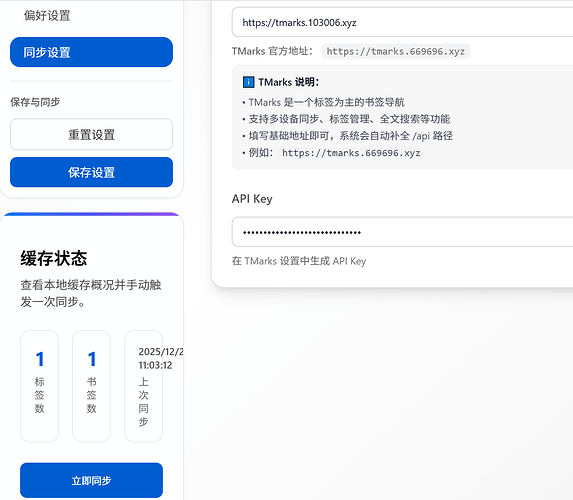The image size is (573, 500).
Task: Click hint text 在 TMarks 设置中生成 API Key
Action: point(299,261)
